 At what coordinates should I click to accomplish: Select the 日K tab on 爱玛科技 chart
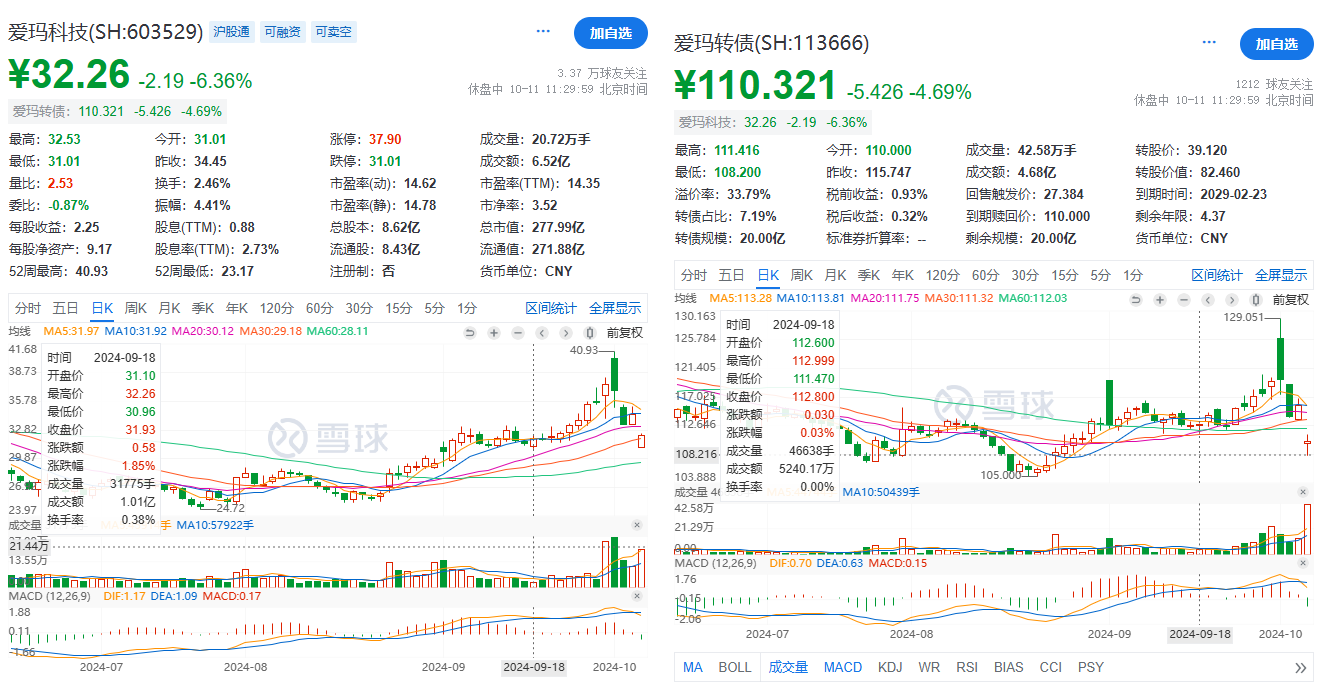(x=103, y=308)
